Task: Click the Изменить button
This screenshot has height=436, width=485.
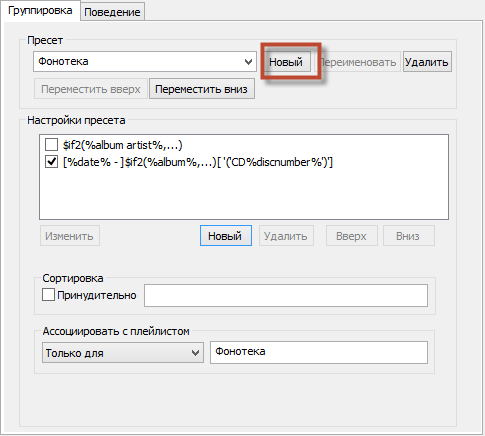Action: pyautogui.click(x=70, y=236)
